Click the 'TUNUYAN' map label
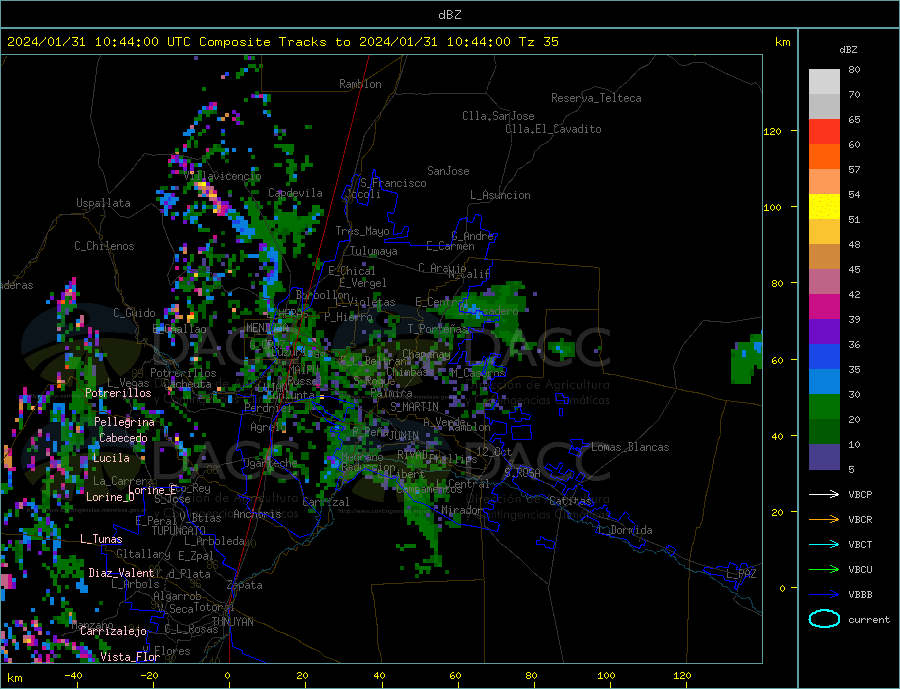 point(232,621)
